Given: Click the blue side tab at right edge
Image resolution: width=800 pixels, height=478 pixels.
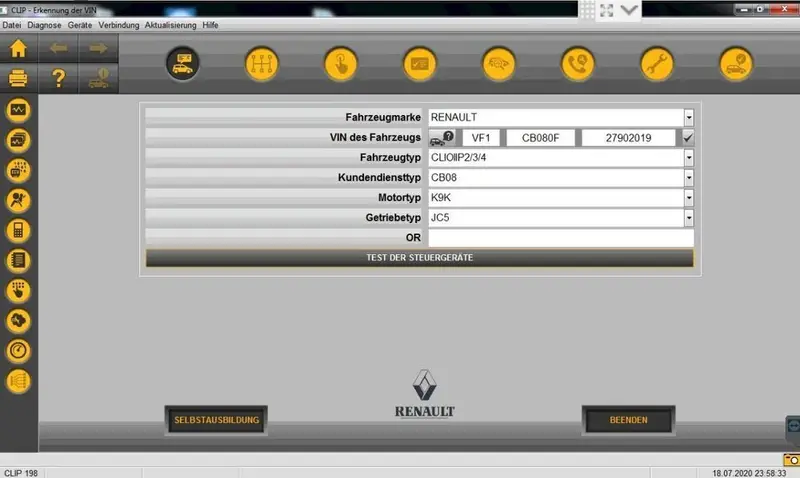Looking at the screenshot, I should pyautogui.click(x=793, y=425).
